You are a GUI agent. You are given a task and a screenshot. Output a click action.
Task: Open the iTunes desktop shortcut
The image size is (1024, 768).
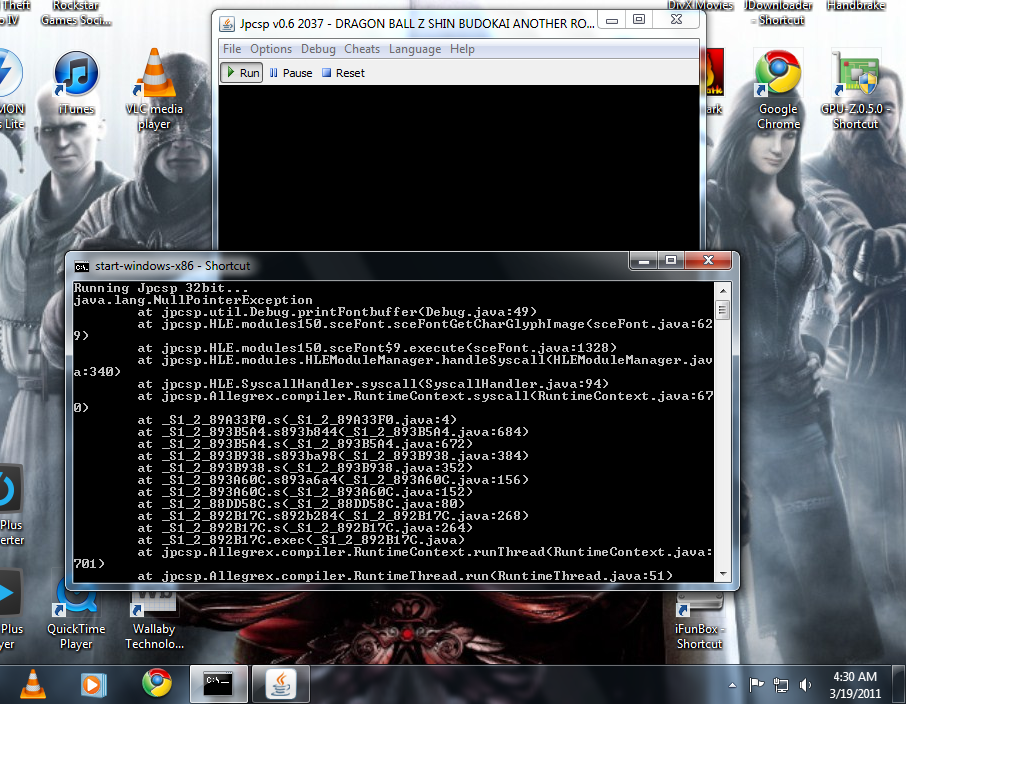[x=76, y=79]
